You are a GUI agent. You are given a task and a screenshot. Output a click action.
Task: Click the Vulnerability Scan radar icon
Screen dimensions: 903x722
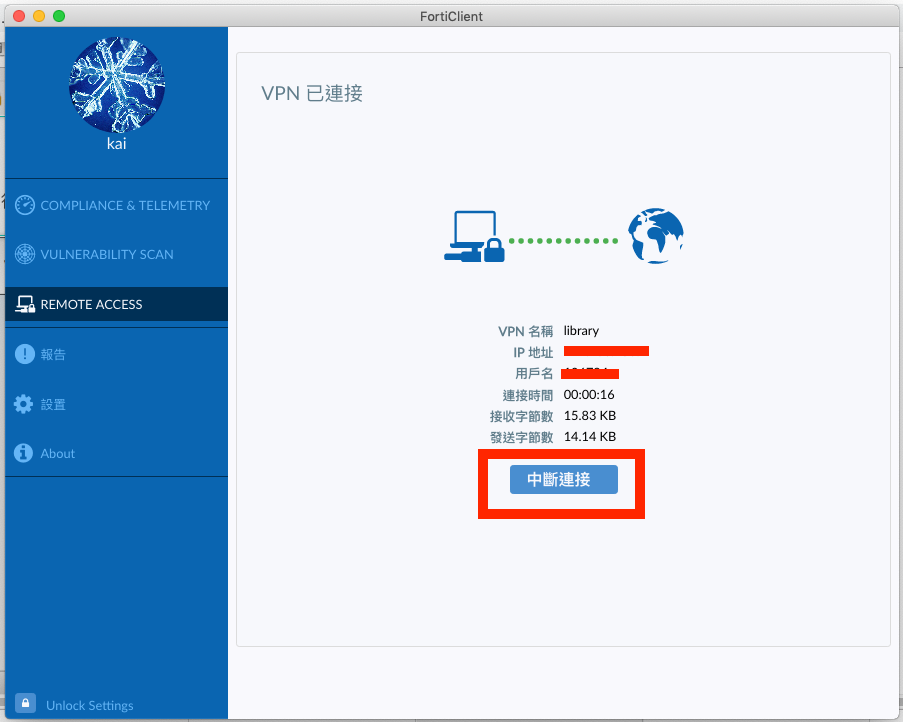point(25,254)
